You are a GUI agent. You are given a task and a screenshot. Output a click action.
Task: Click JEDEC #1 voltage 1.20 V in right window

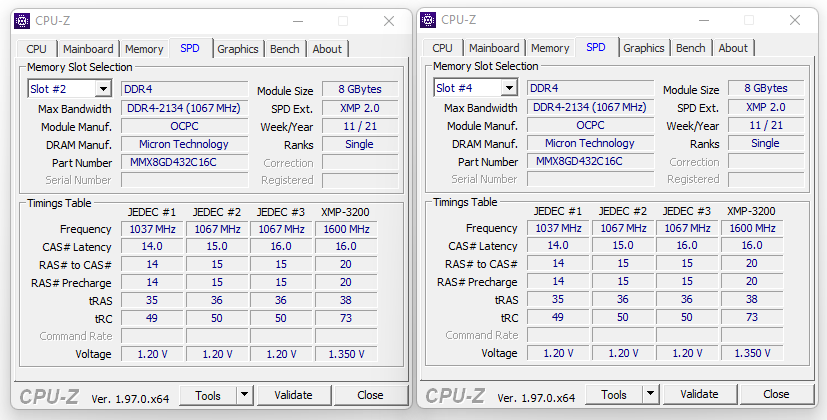click(x=559, y=353)
